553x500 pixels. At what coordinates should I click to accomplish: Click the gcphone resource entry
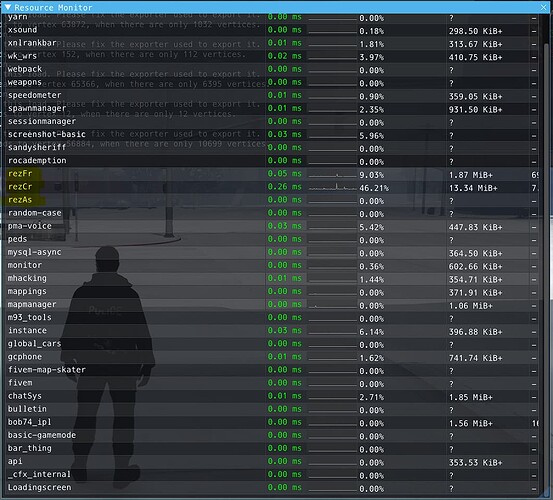[x=25, y=357]
